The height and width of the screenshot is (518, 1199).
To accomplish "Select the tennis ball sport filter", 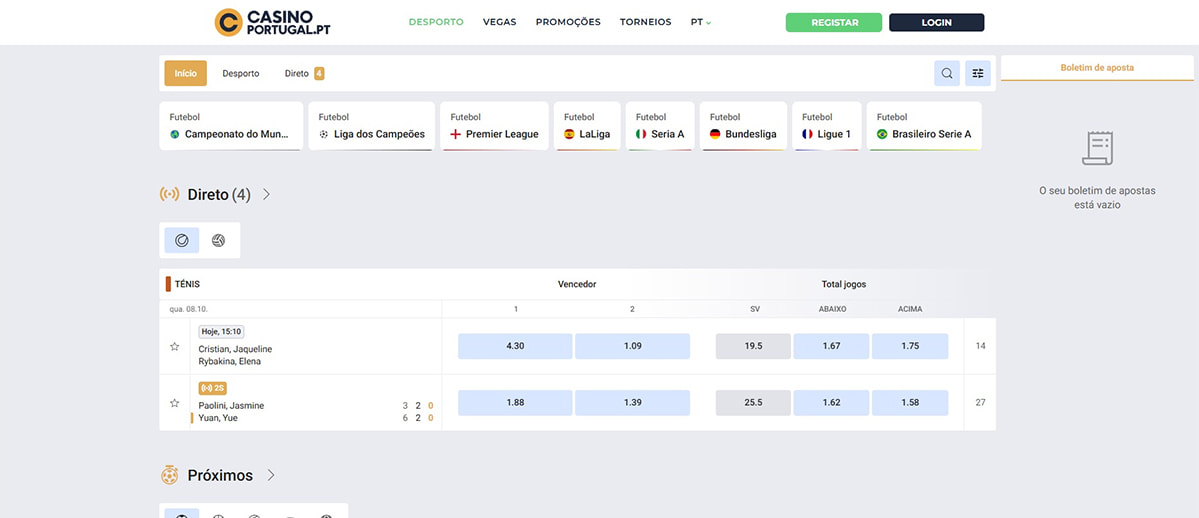I will [x=182, y=240].
